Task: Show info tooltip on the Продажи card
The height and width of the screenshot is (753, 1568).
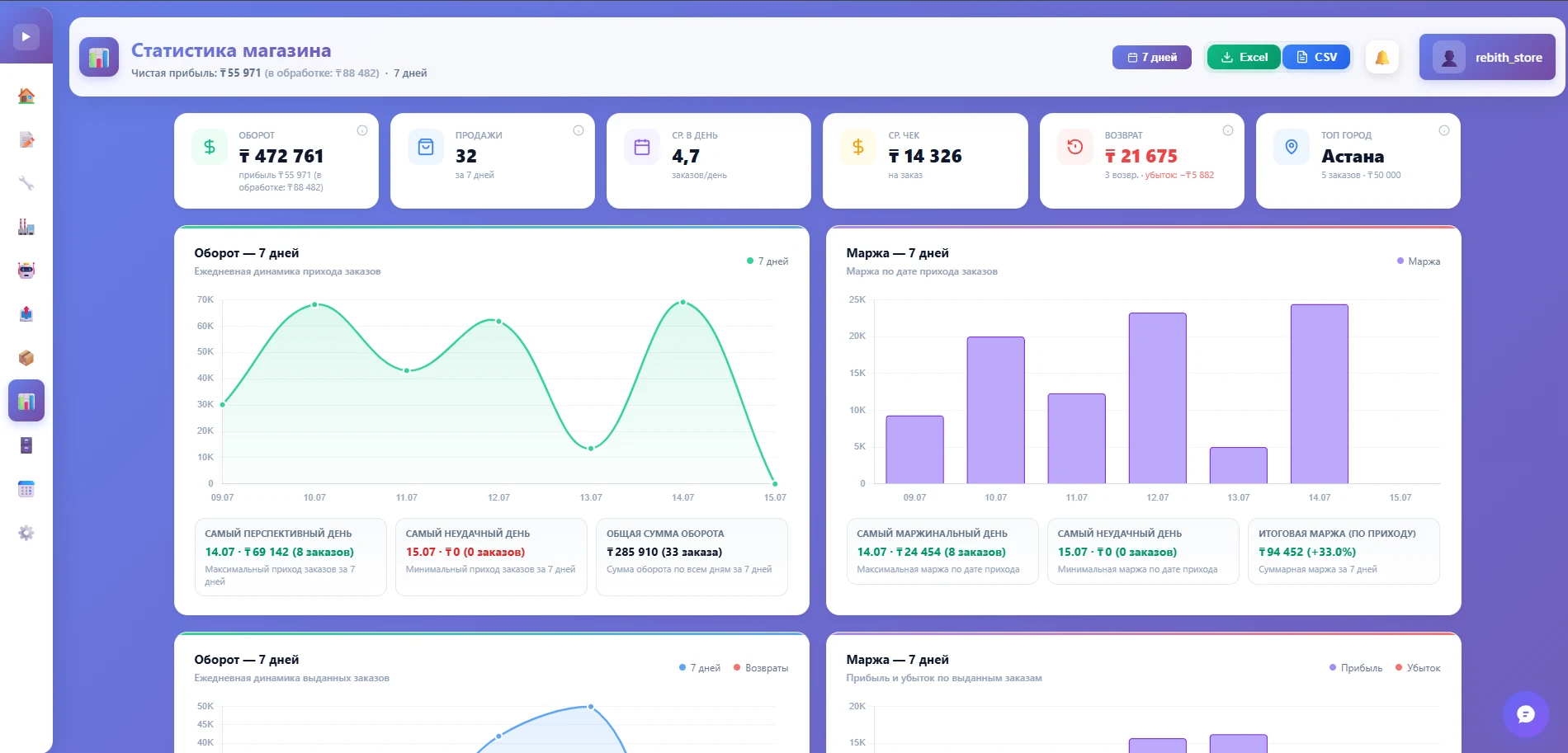Action: (x=579, y=130)
